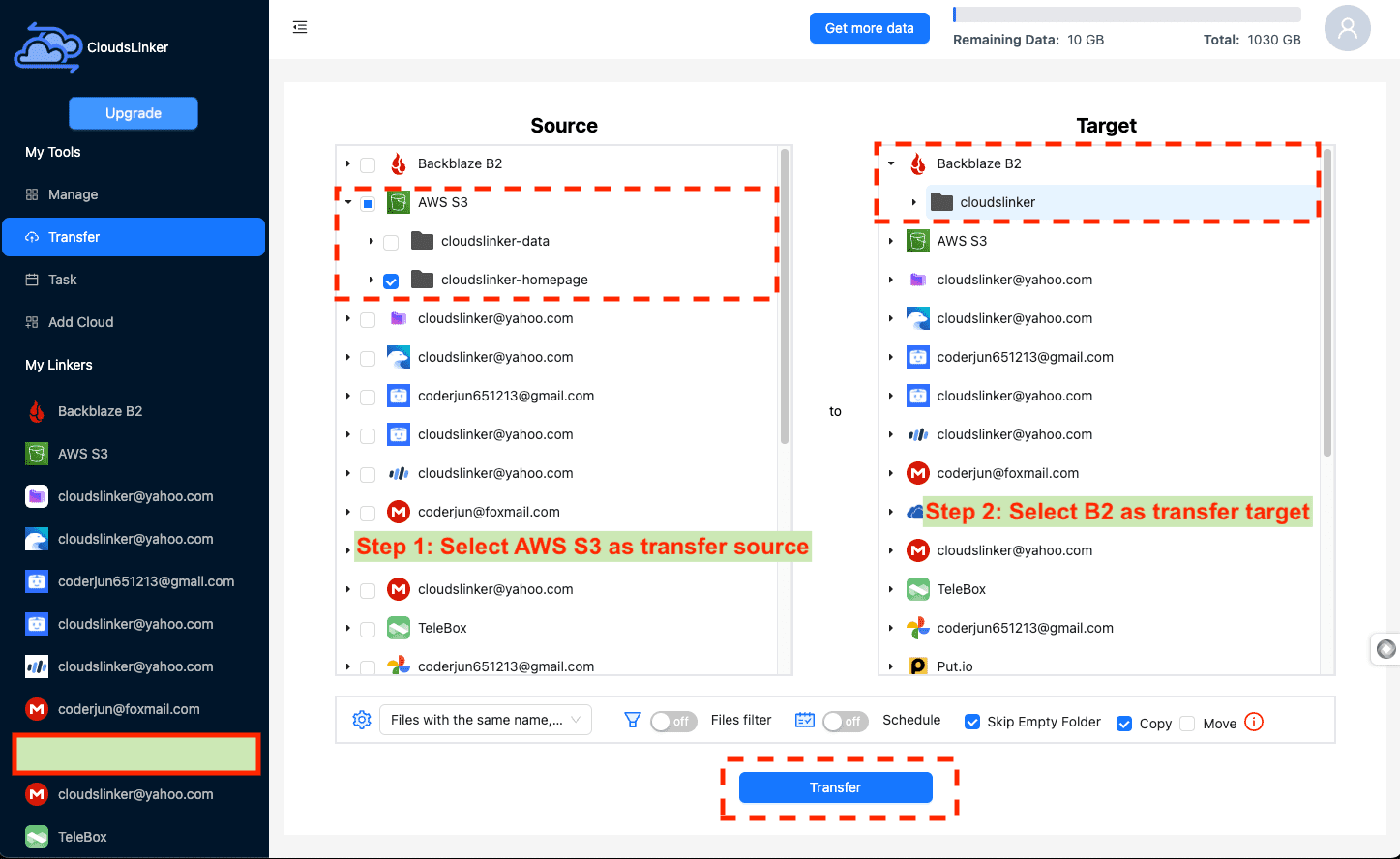1400x859 pixels.
Task: Click the Get more data button
Action: pyautogui.click(x=869, y=28)
